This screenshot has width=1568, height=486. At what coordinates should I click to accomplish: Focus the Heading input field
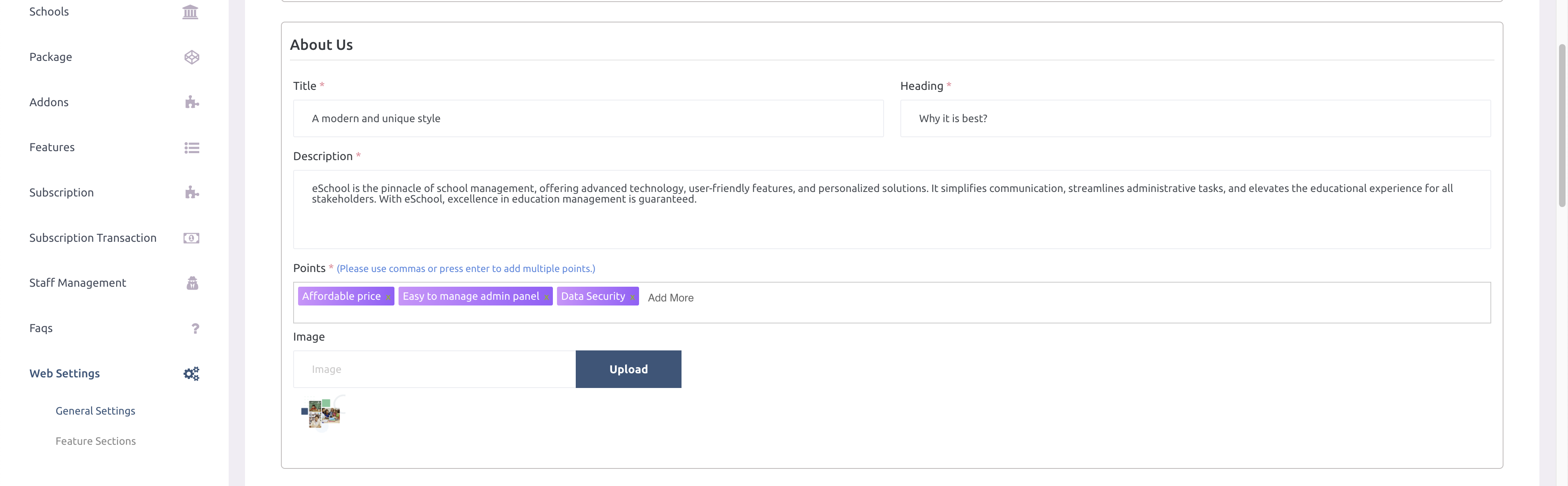[x=1195, y=119]
